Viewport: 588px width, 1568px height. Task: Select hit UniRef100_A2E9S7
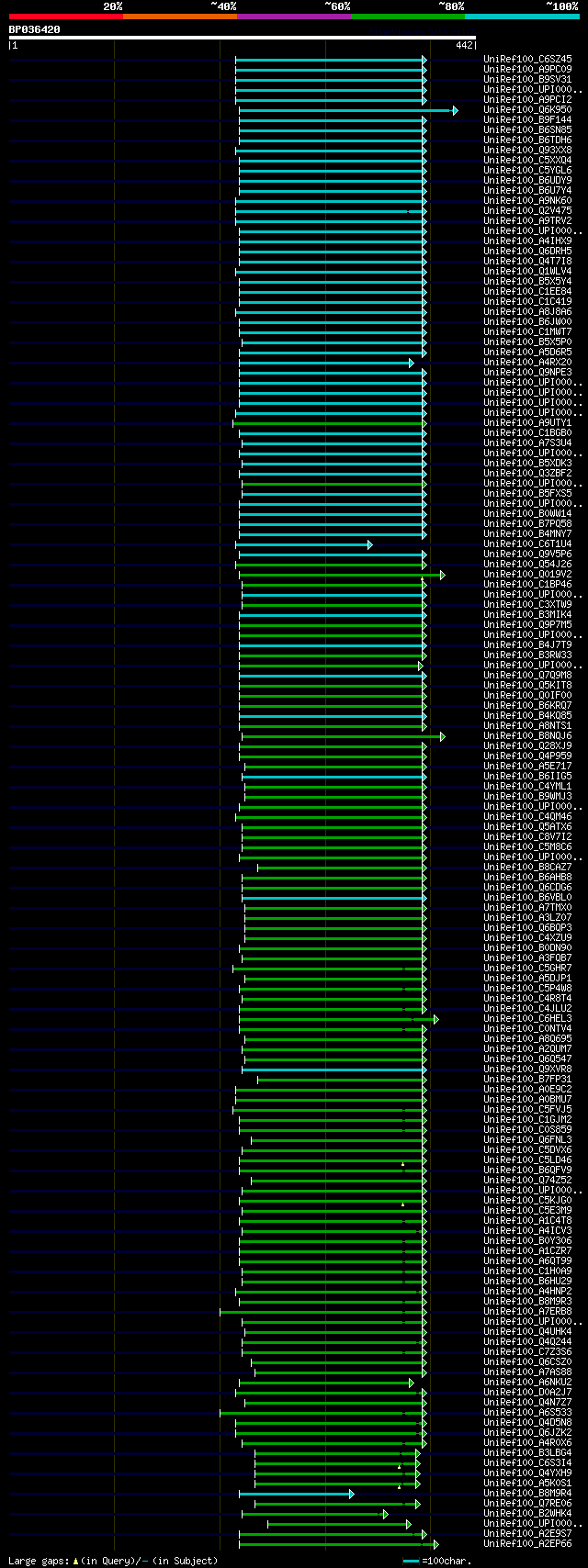[527, 1534]
